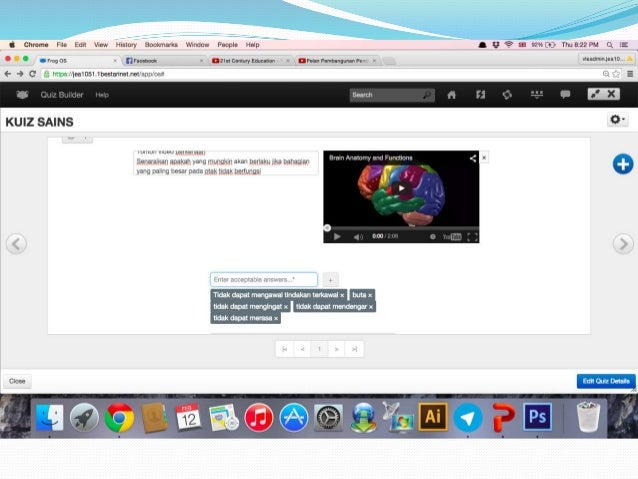The height and width of the screenshot is (479, 638).
Task: Click the Quiz Builder title
Action: click(x=62, y=95)
